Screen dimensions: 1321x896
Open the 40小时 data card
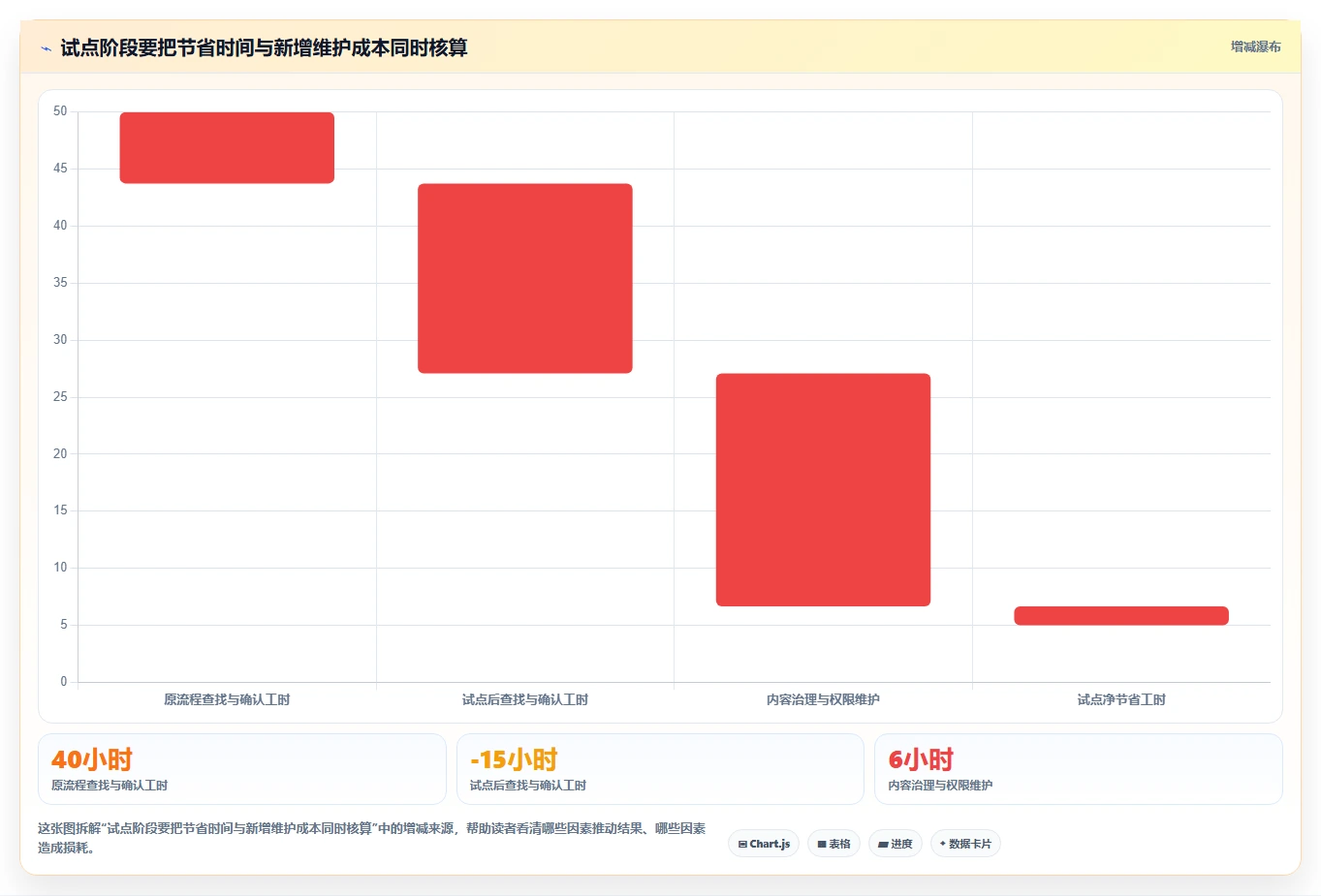point(241,769)
